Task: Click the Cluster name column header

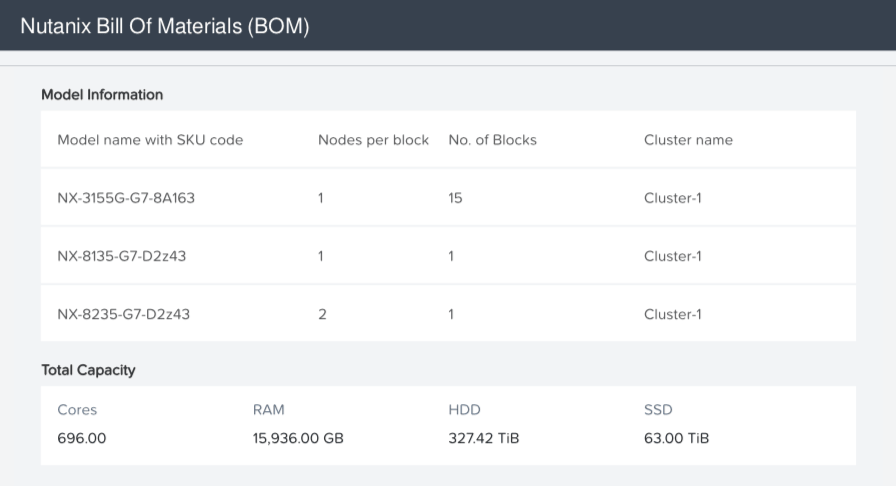Action: [x=688, y=140]
